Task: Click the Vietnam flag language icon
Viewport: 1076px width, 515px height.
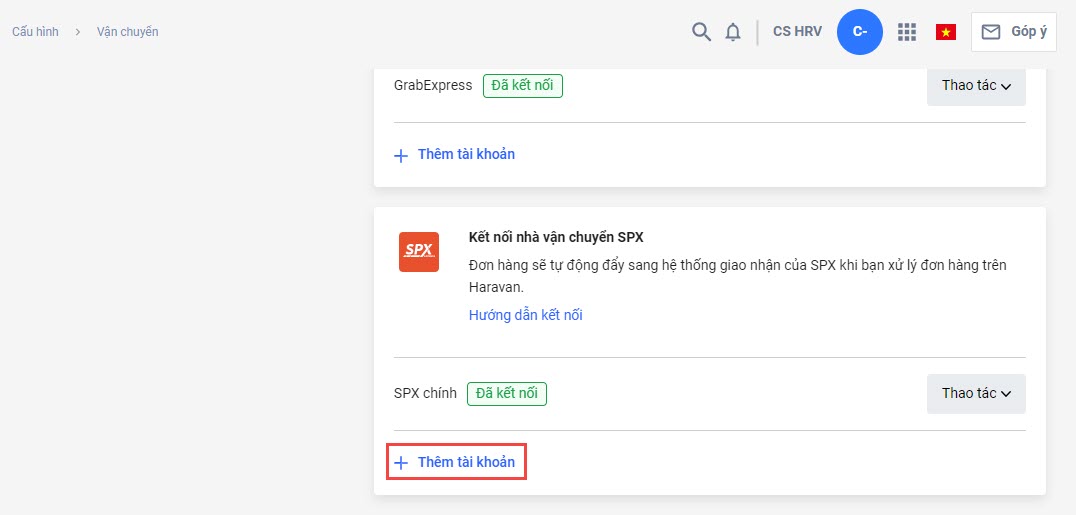Action: [945, 32]
